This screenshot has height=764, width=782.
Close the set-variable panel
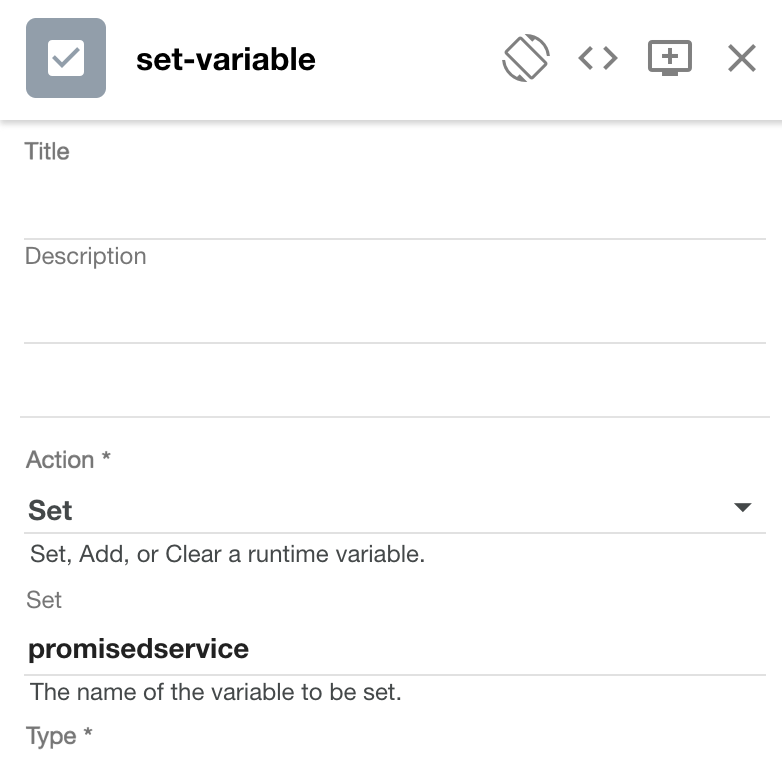[742, 58]
